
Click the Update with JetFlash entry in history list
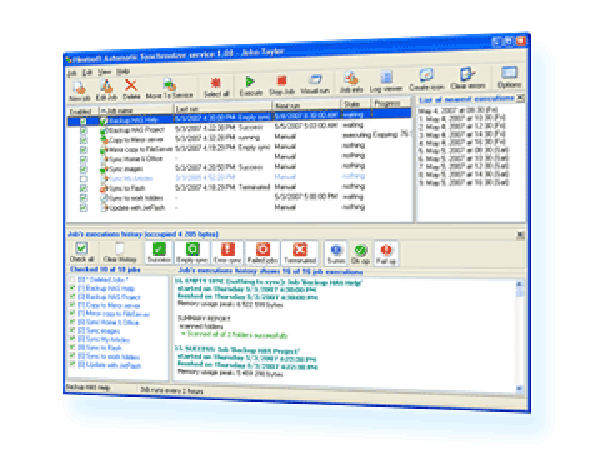[109, 366]
